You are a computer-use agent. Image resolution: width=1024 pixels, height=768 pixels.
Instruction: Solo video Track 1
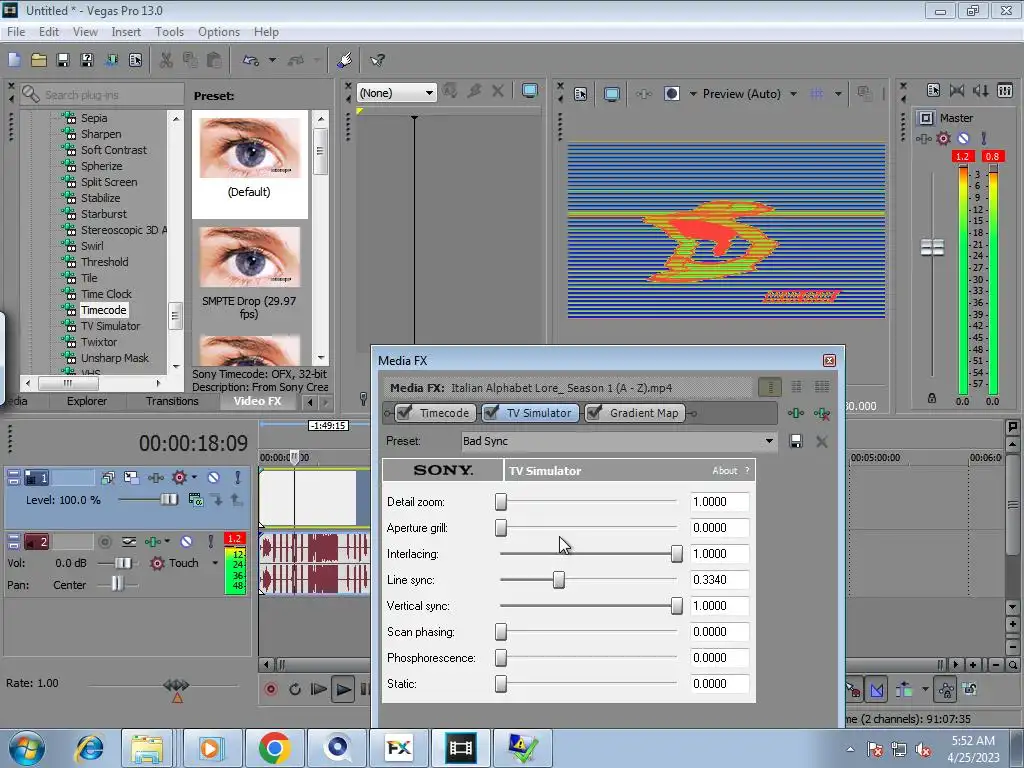coord(238,477)
